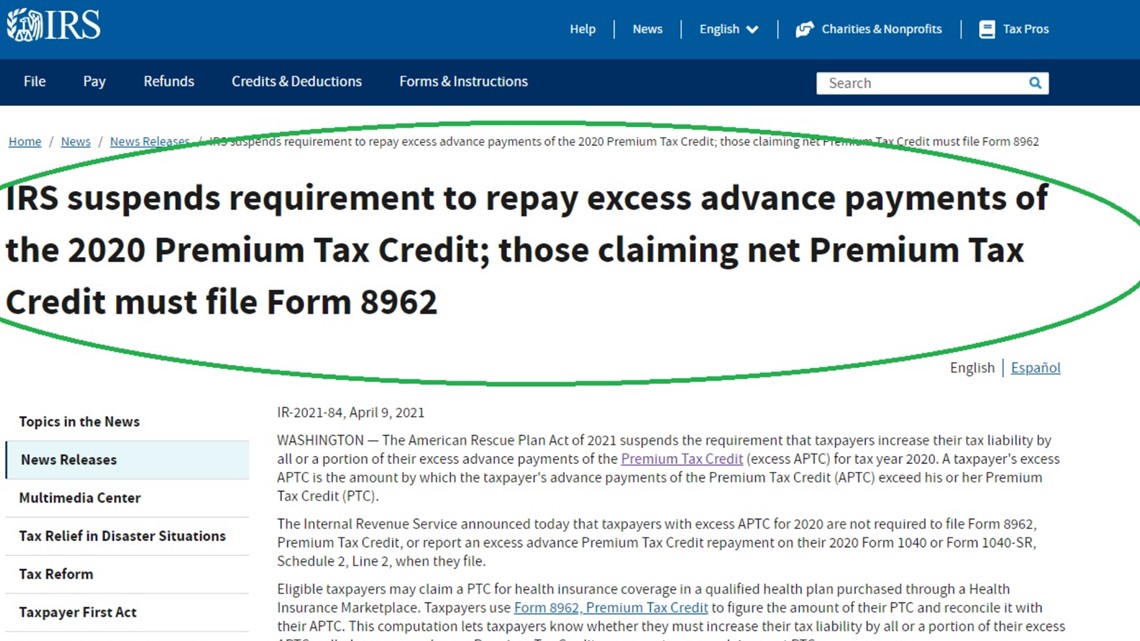Switch page language to Español
Image resolution: width=1140 pixels, height=641 pixels.
tap(1035, 368)
